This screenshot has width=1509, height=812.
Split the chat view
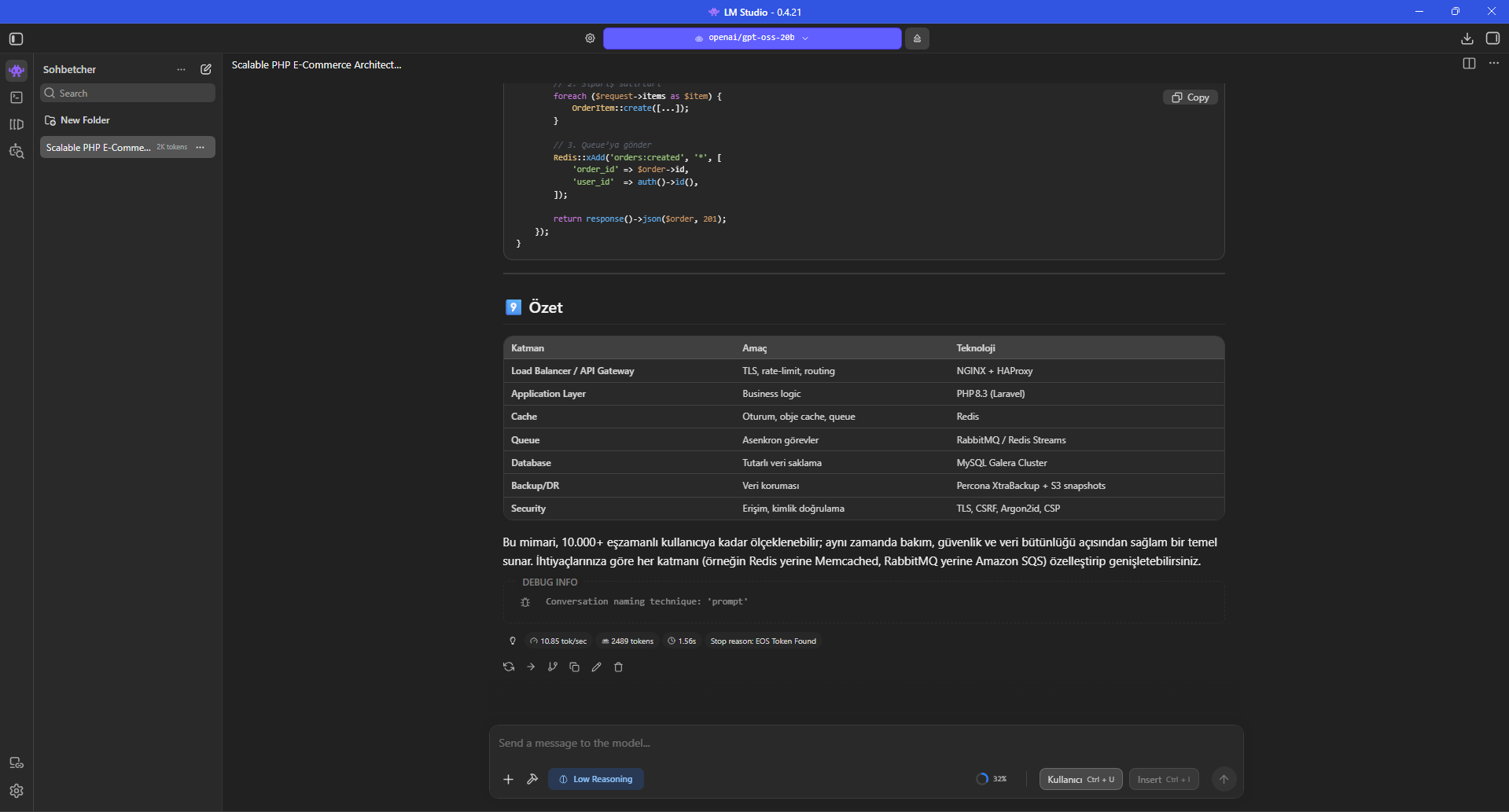pos(1469,64)
